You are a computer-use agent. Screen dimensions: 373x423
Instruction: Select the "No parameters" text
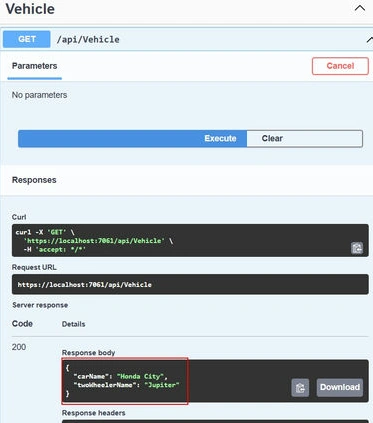39,95
